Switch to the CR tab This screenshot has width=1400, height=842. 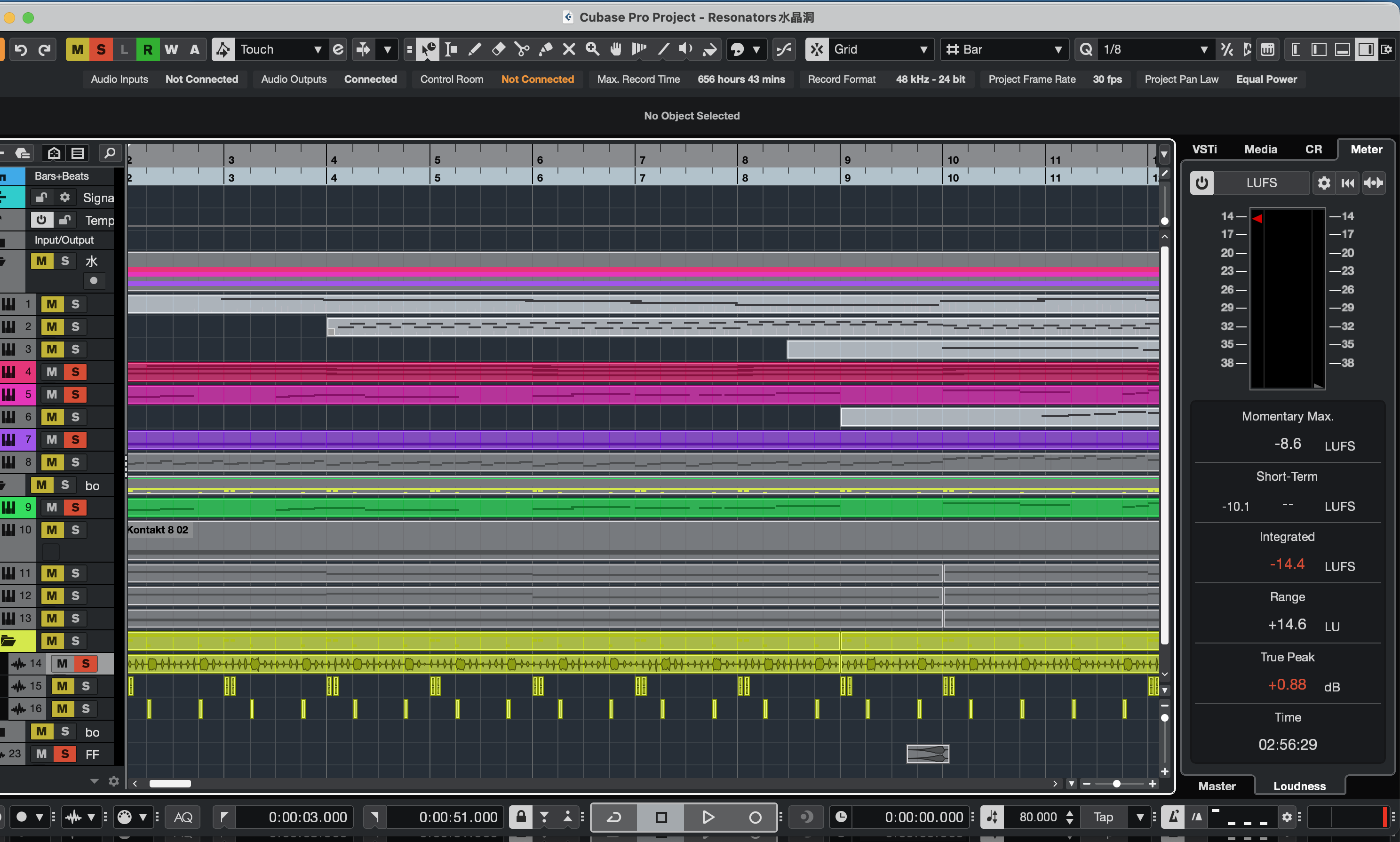pos(1313,149)
